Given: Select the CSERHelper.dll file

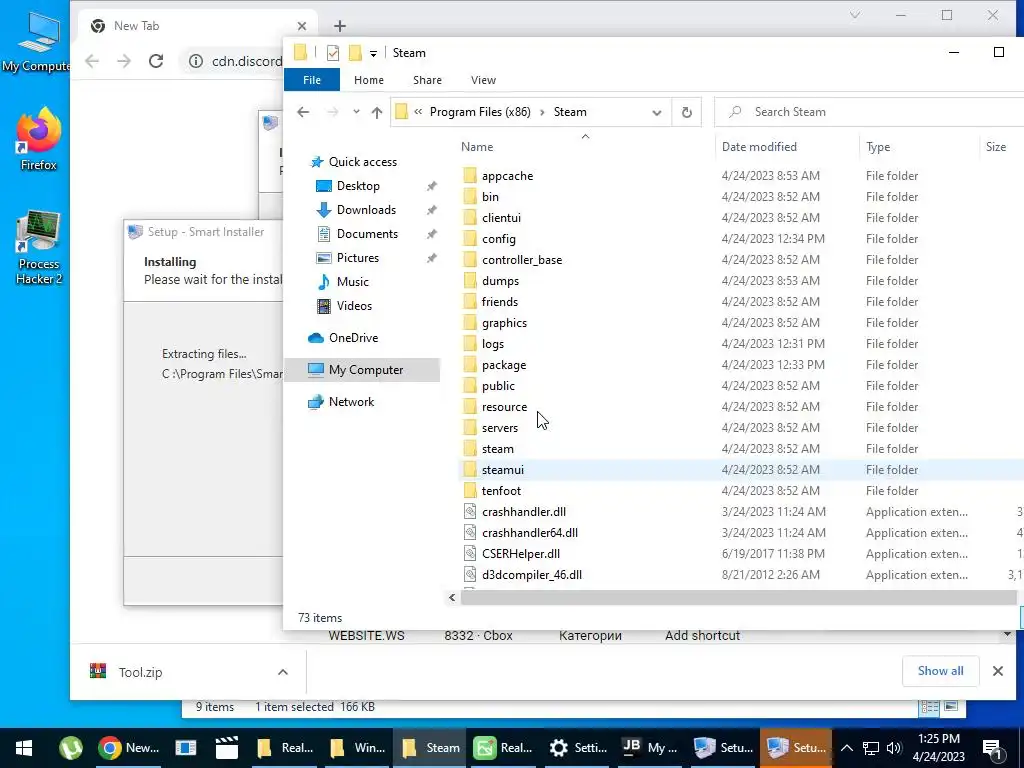Looking at the screenshot, I should tap(520, 554).
